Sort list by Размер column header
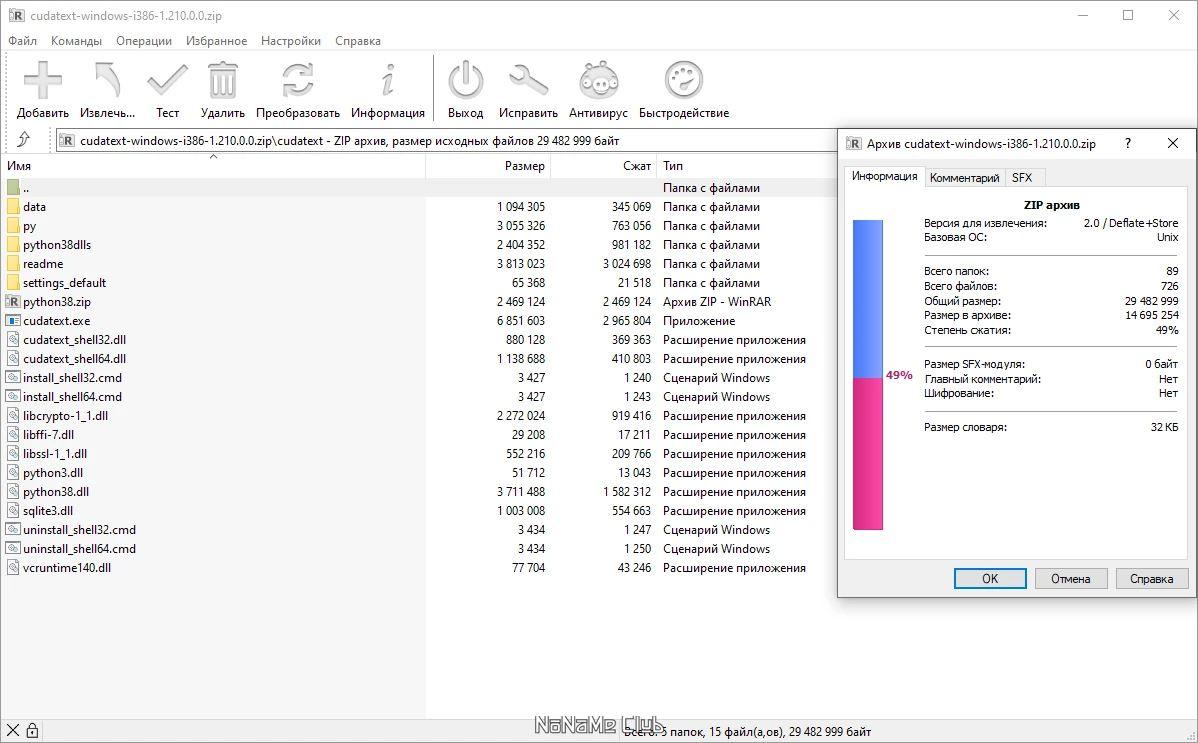Image resolution: width=1198 pixels, height=743 pixels. pyautogui.click(x=487, y=166)
